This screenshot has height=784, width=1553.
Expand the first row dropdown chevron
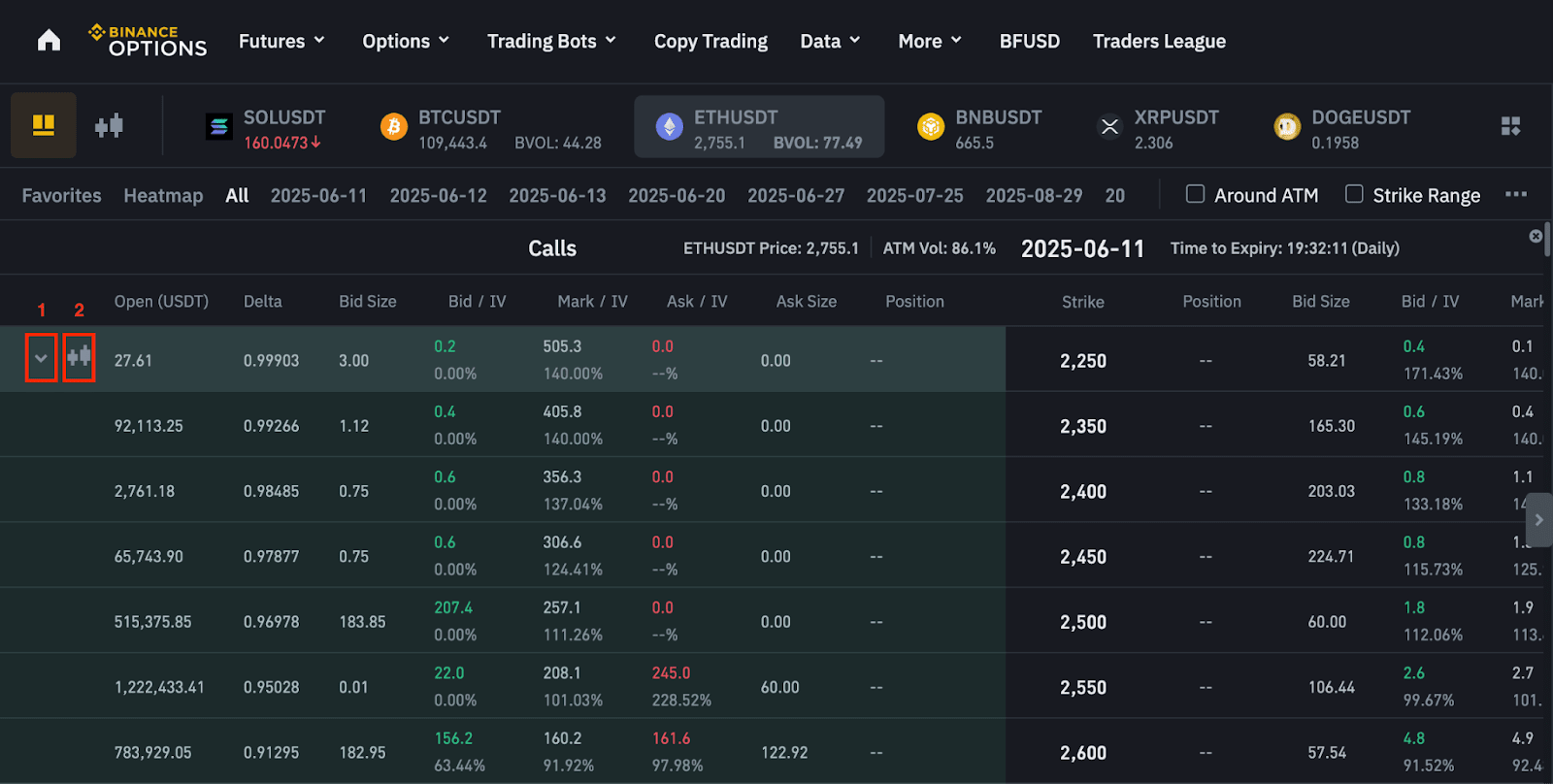pos(41,358)
